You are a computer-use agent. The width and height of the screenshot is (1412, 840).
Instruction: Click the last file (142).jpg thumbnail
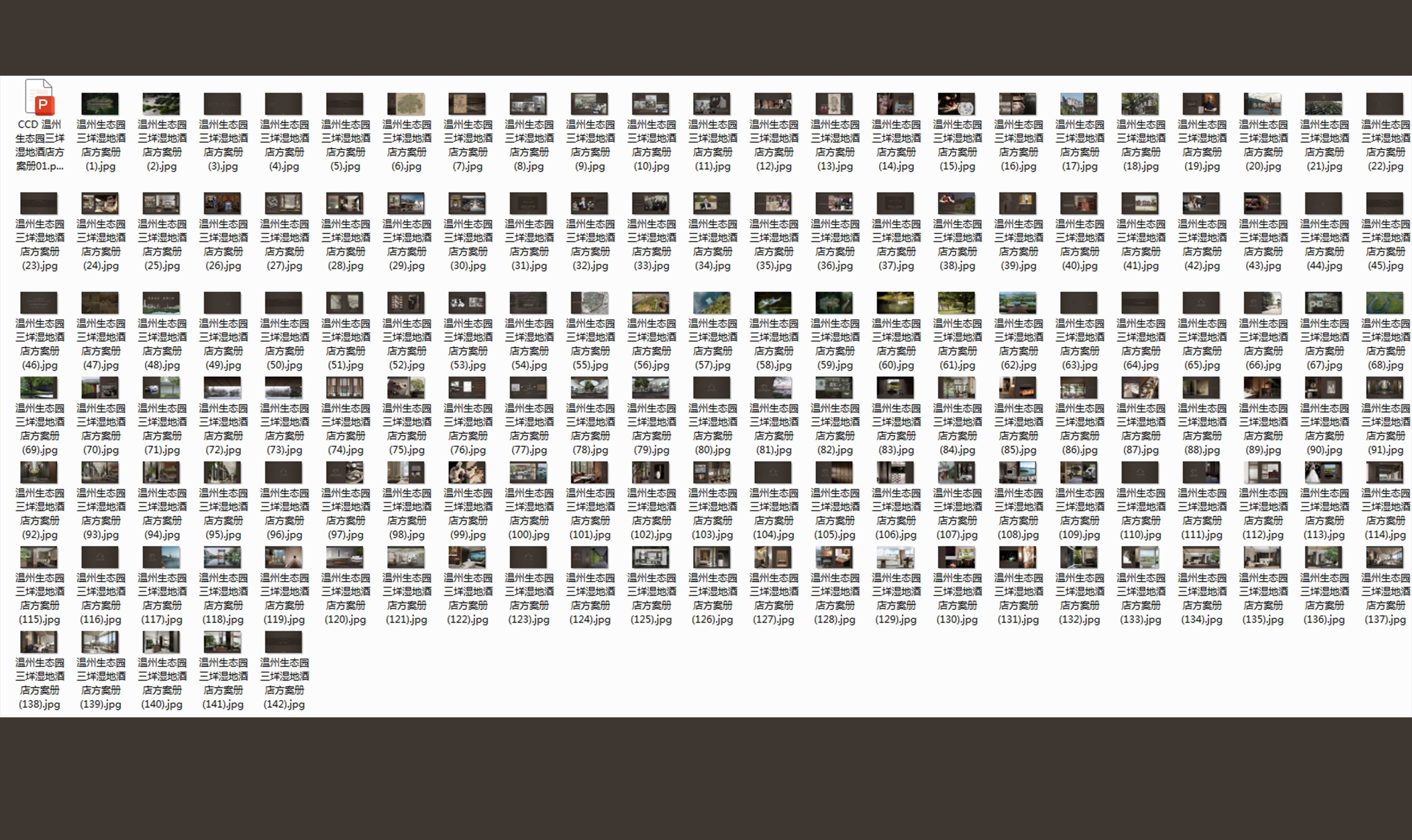[x=284, y=643]
